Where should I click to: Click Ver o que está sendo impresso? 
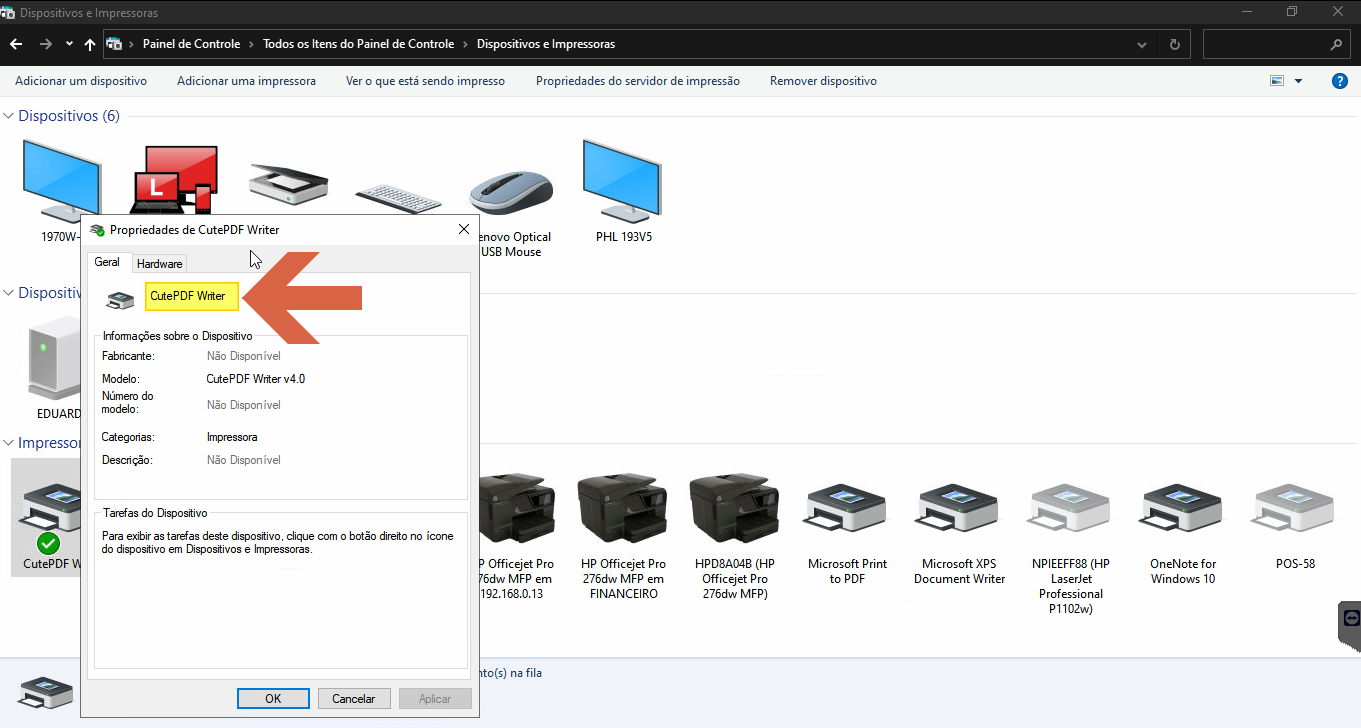click(425, 81)
